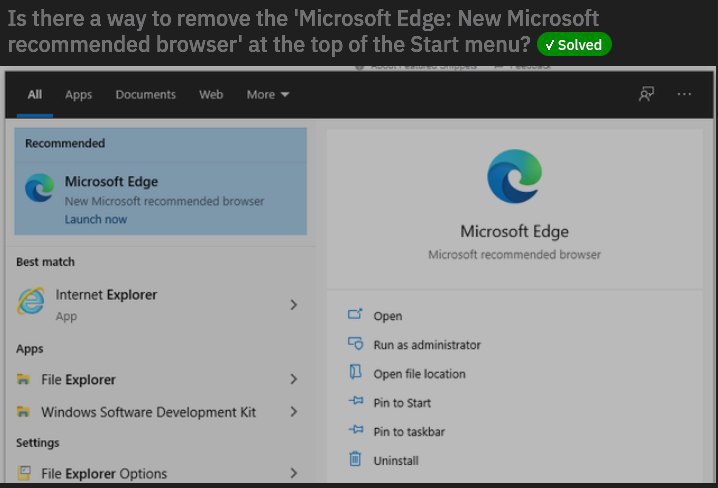Click the Internet Explorer icon under Best match
Image resolution: width=718 pixels, height=488 pixels.
(31, 301)
